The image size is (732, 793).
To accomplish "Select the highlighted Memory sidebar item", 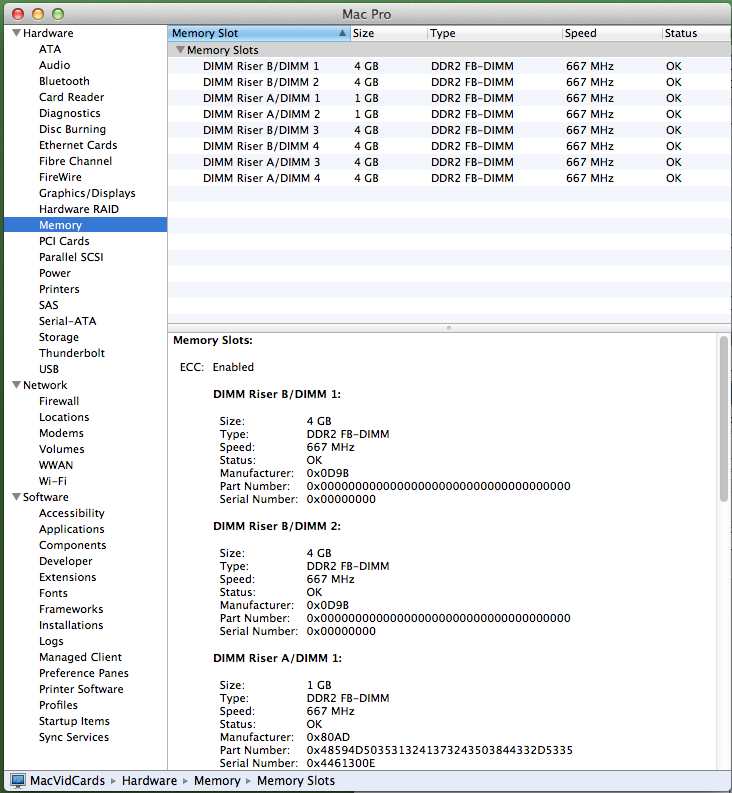I will tap(85, 225).
